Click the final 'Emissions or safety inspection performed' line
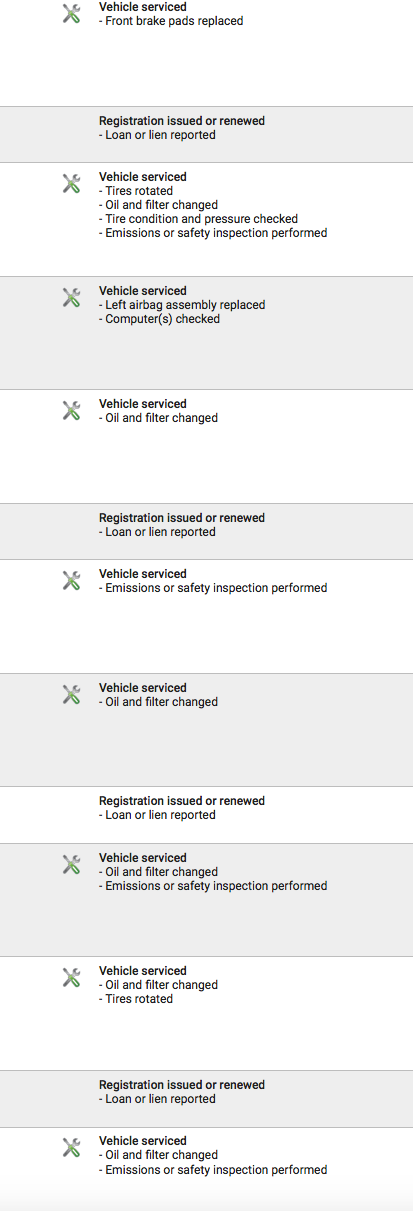The width and height of the screenshot is (413, 1211). pyautogui.click(x=213, y=1170)
